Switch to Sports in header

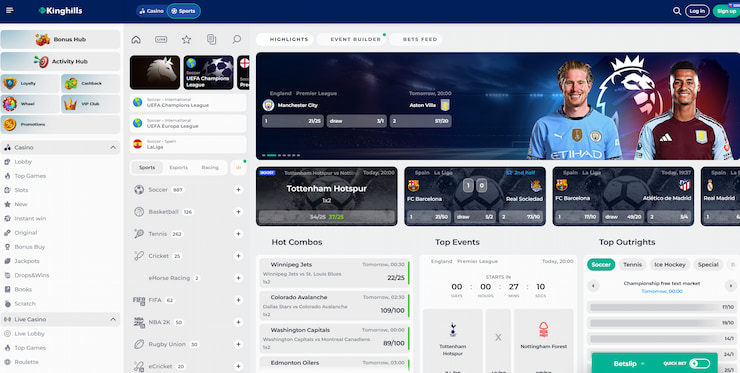click(x=184, y=11)
